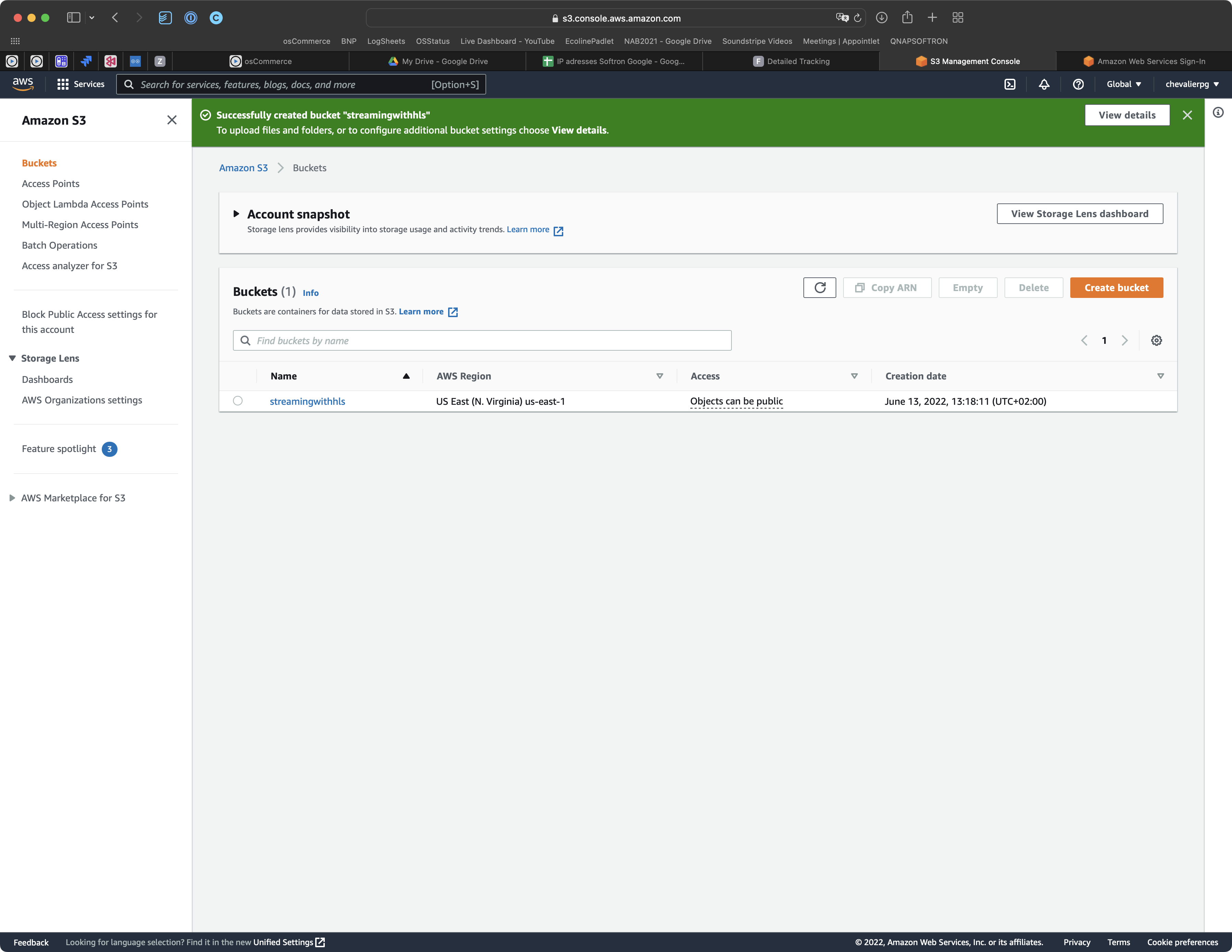Click the Create bucket icon button

(1116, 287)
